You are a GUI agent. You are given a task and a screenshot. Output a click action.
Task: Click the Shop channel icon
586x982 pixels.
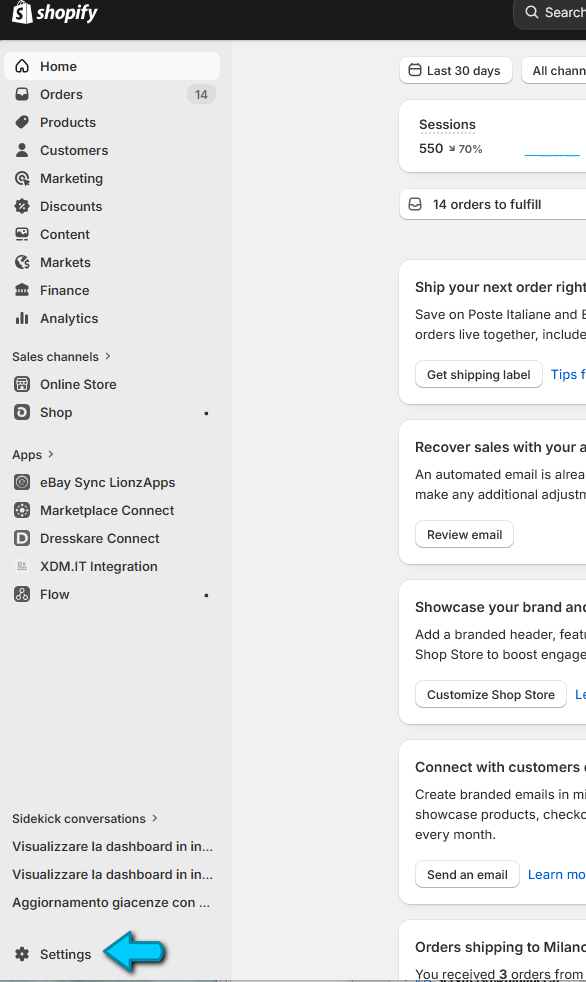(22, 412)
